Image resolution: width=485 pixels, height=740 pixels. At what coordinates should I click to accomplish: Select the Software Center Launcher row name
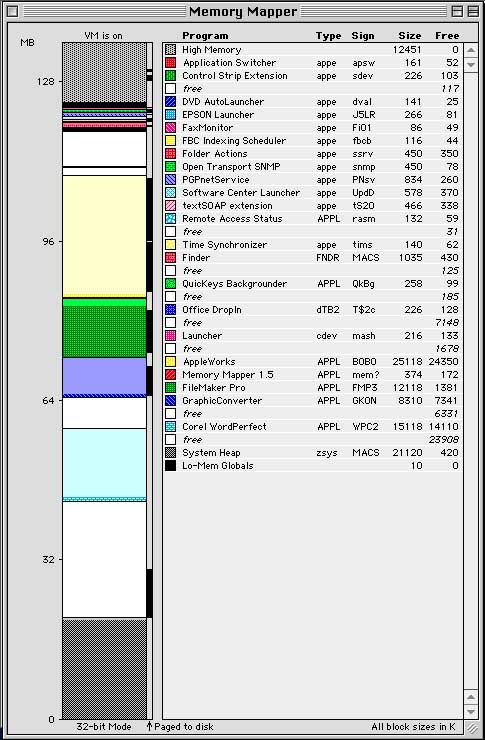pos(241,193)
